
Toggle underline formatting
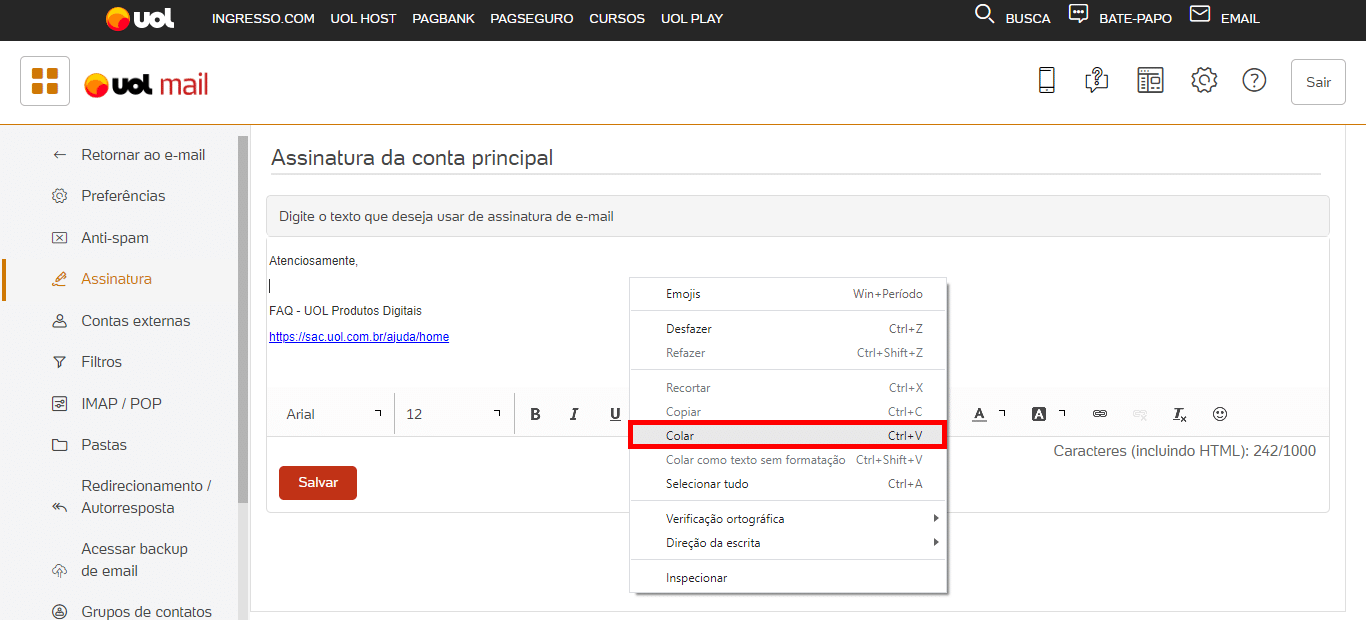tap(615, 414)
